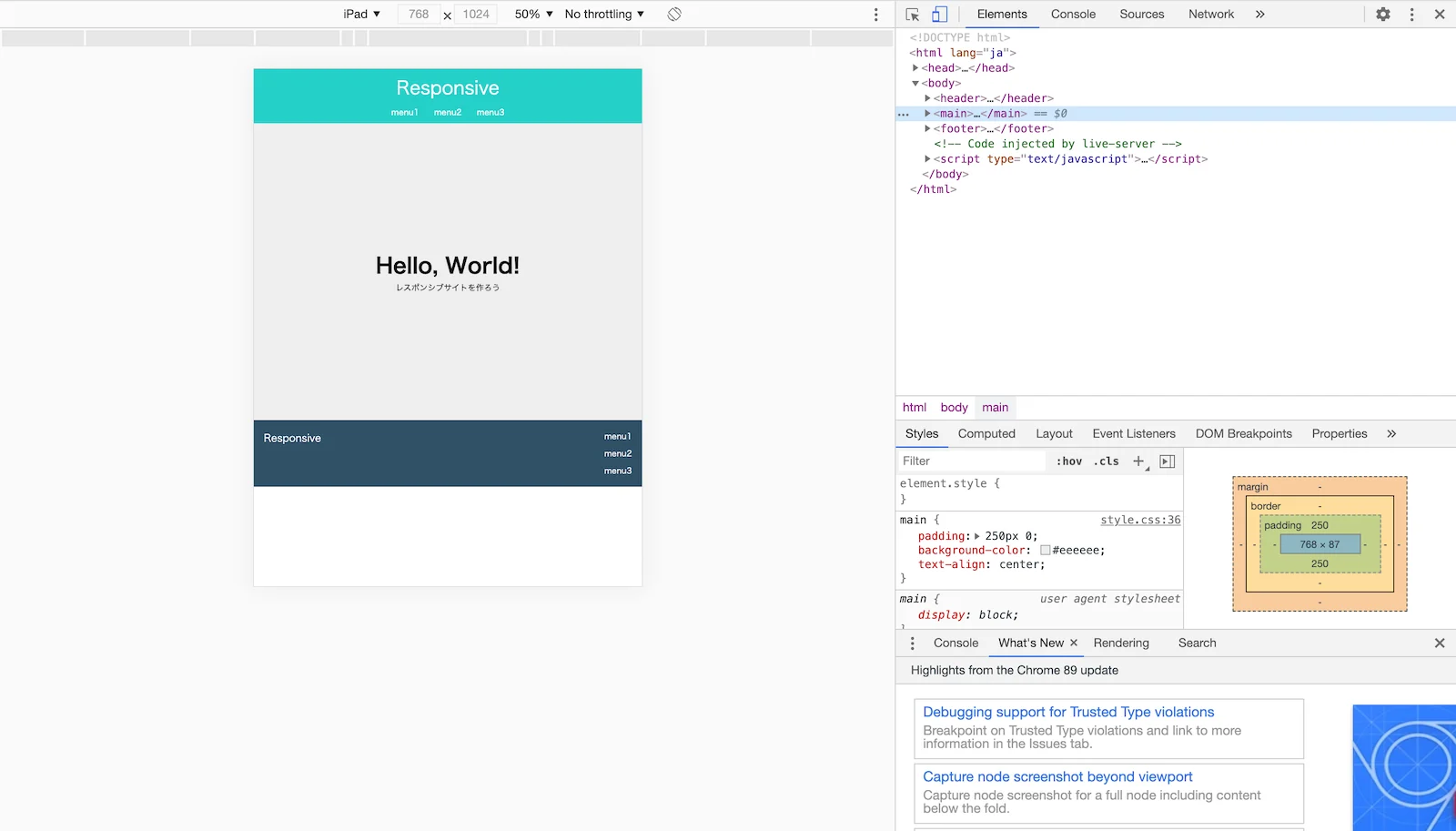This screenshot has width=1456, height=831.
Task: Open Debugging support for Trusted Type violations link
Action: 1068,712
